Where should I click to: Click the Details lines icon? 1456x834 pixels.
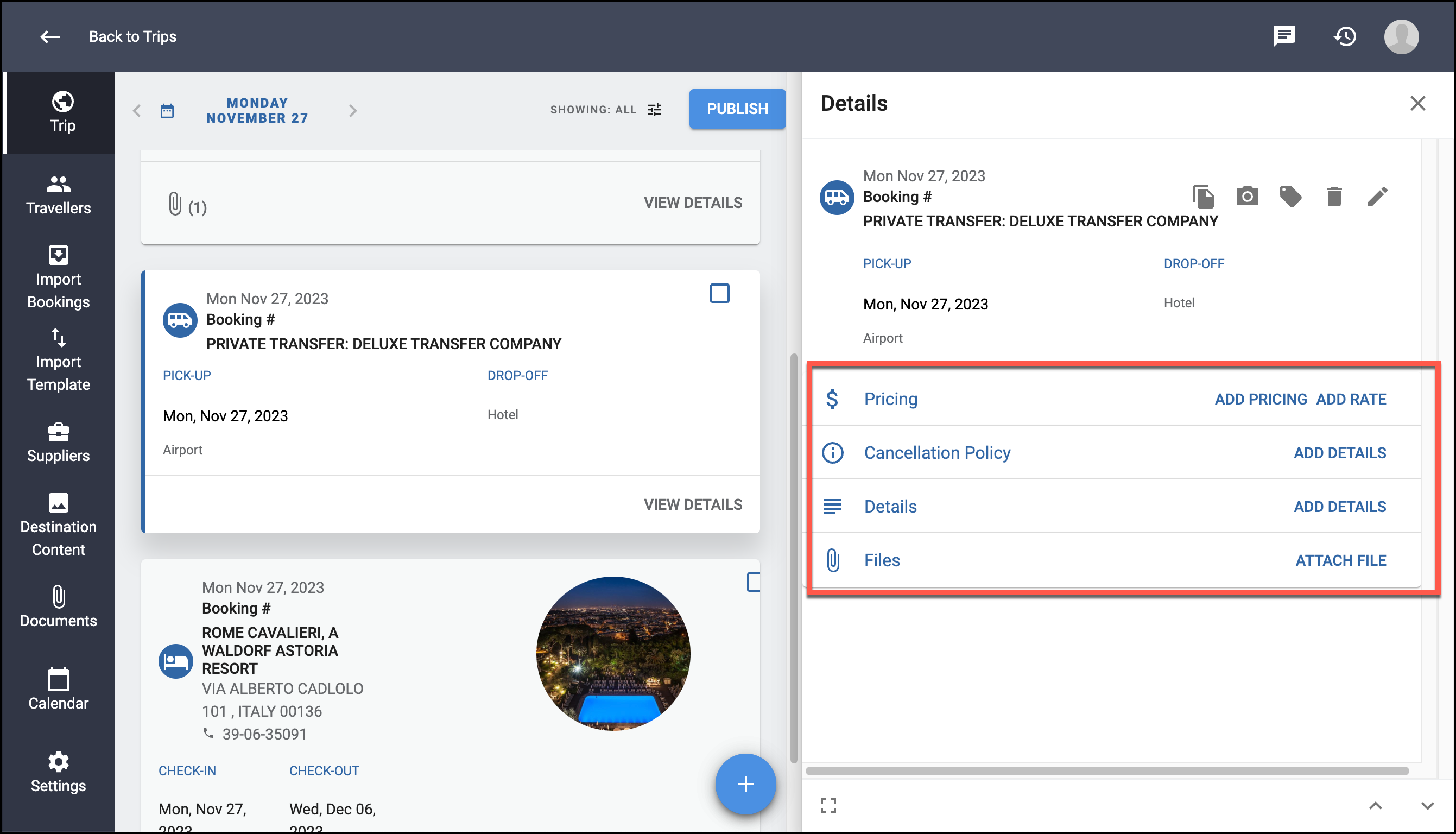pos(832,507)
